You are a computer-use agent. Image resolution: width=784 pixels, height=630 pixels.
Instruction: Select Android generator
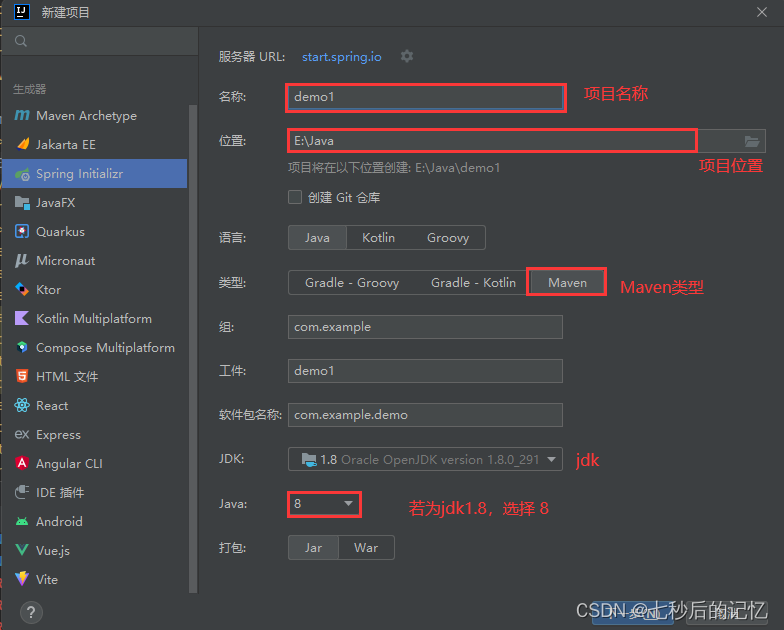coord(94,522)
